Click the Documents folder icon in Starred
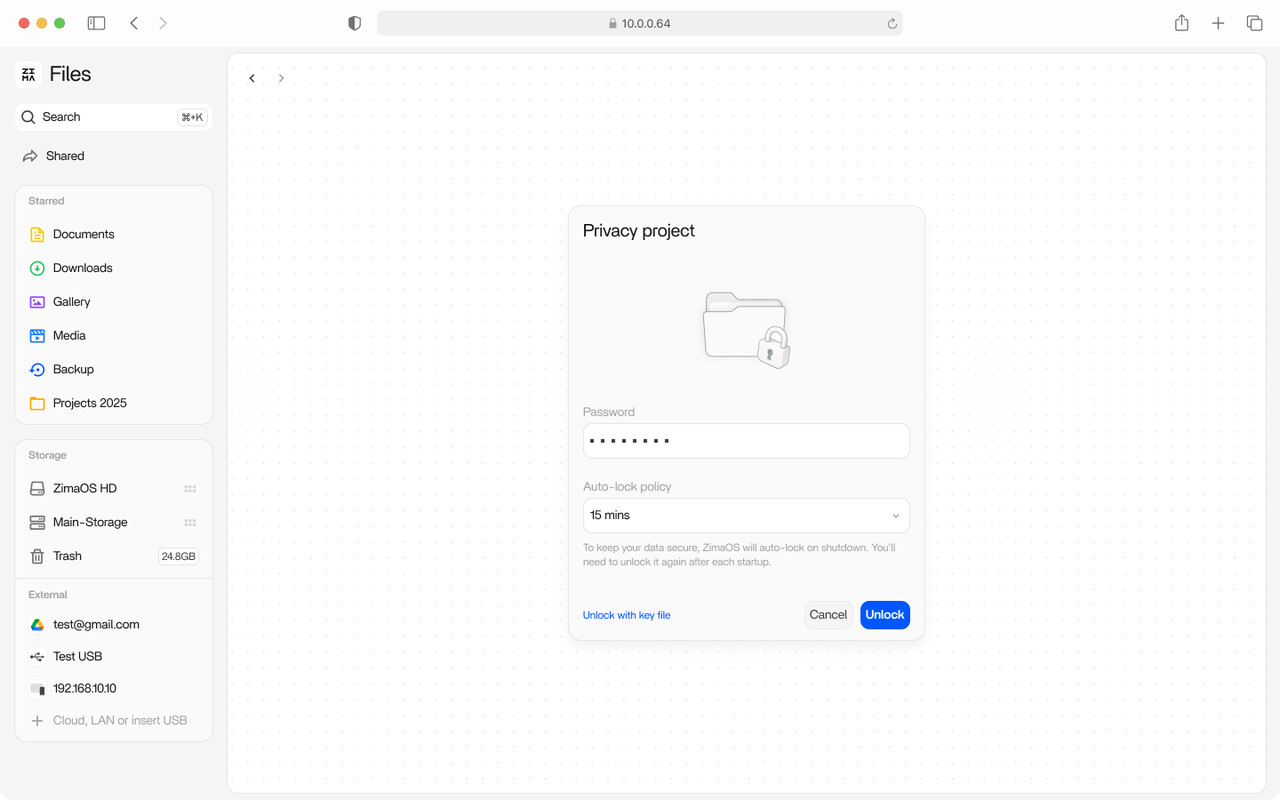 pyautogui.click(x=37, y=235)
